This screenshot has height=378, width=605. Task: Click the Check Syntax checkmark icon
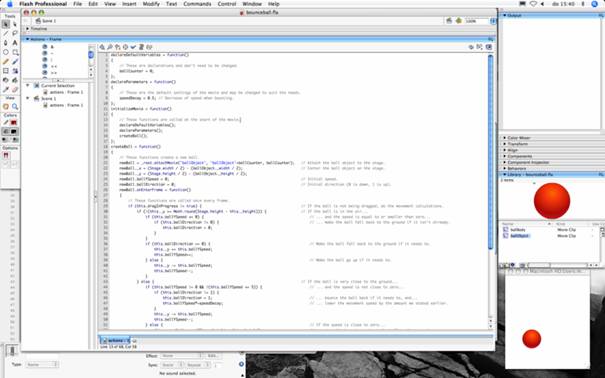tap(133, 47)
